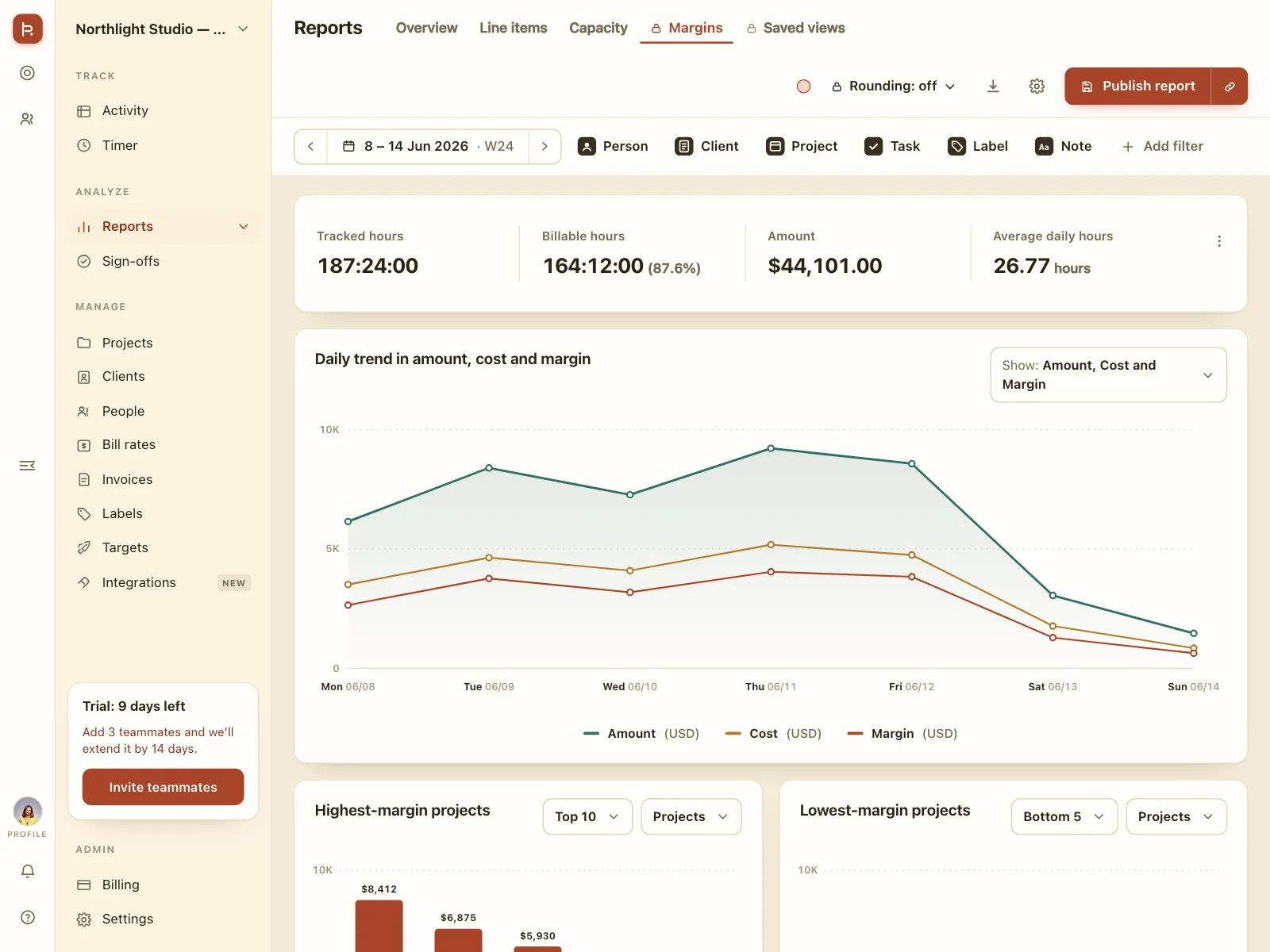Open Clients in sidebar

point(163,377)
